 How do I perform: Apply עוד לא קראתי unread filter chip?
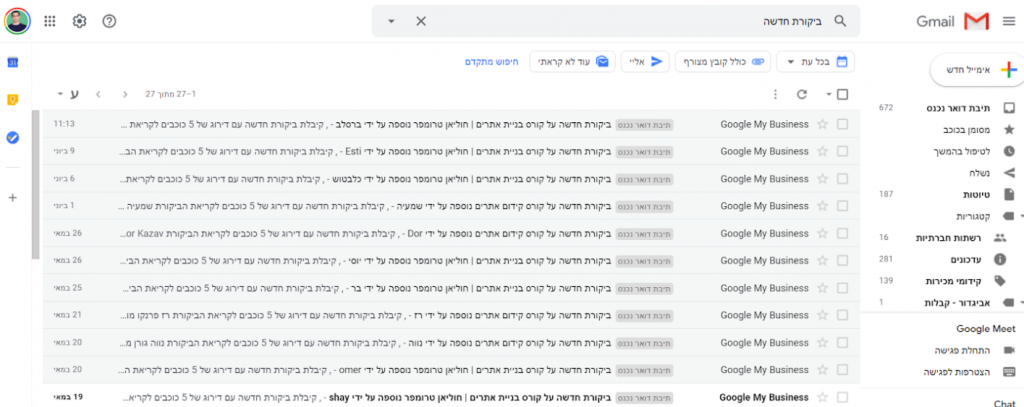click(572, 61)
